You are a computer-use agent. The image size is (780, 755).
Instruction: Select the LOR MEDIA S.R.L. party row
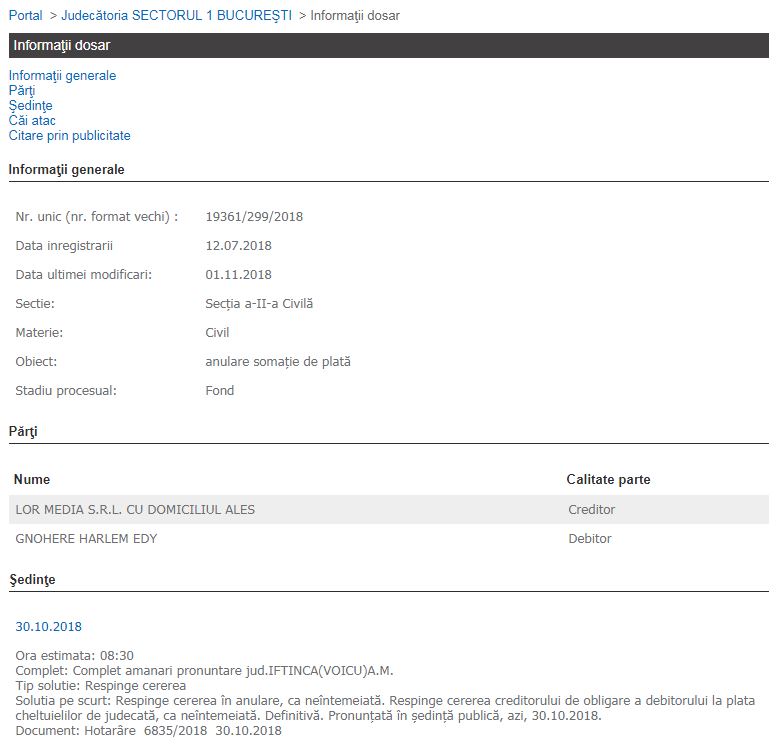(135, 510)
